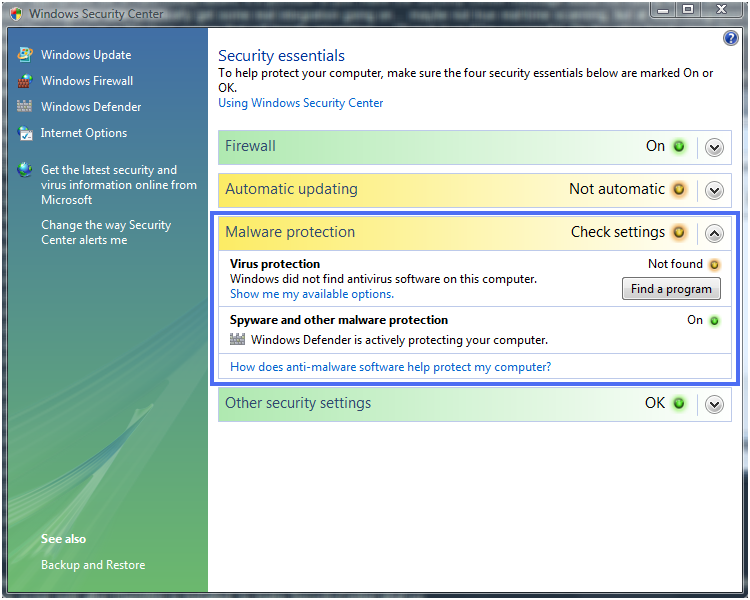Click the globe icon beside latest security info
Viewport: 750px width, 600px height.
tap(24, 169)
